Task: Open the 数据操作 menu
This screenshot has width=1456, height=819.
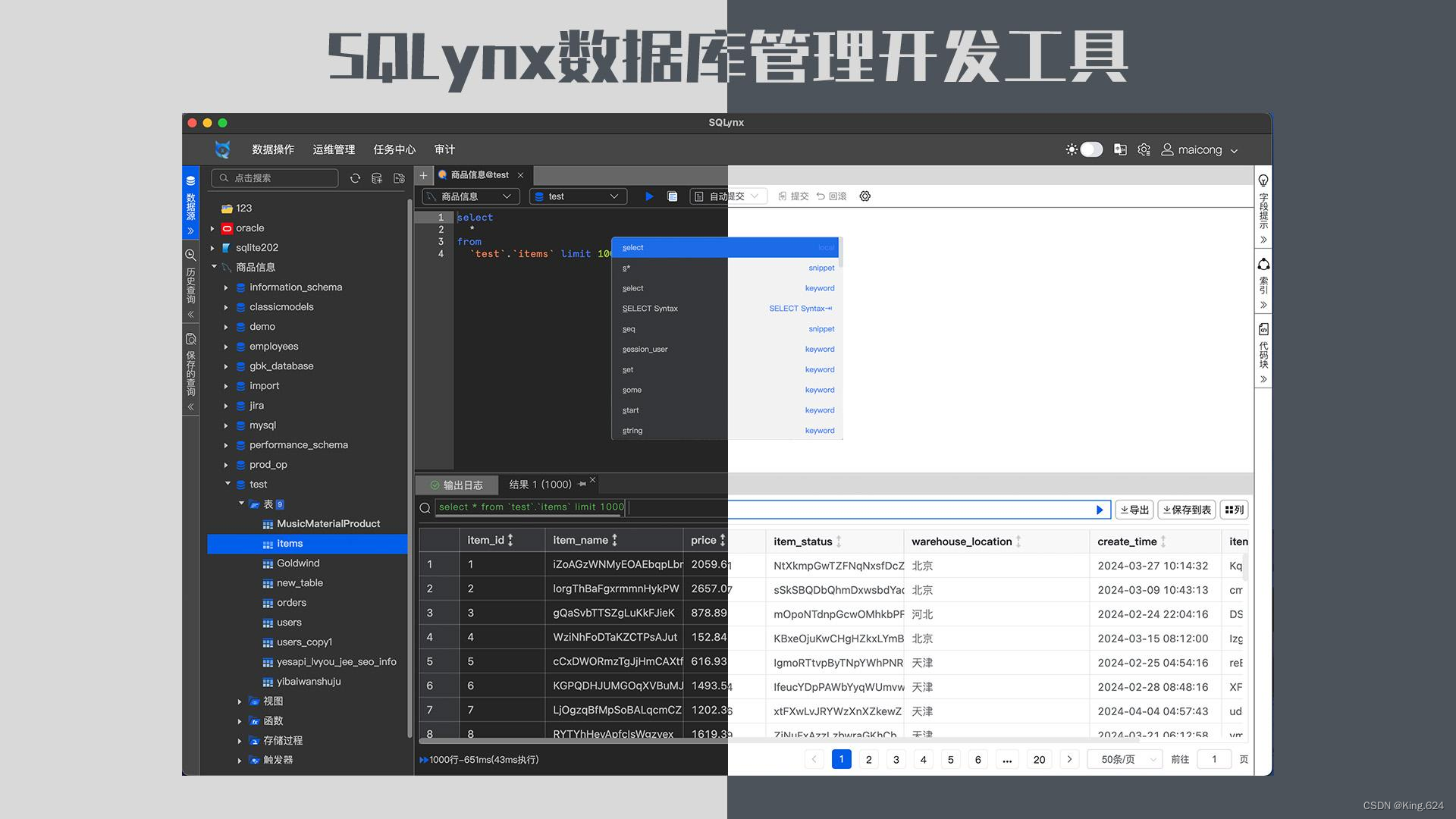Action: click(x=273, y=149)
